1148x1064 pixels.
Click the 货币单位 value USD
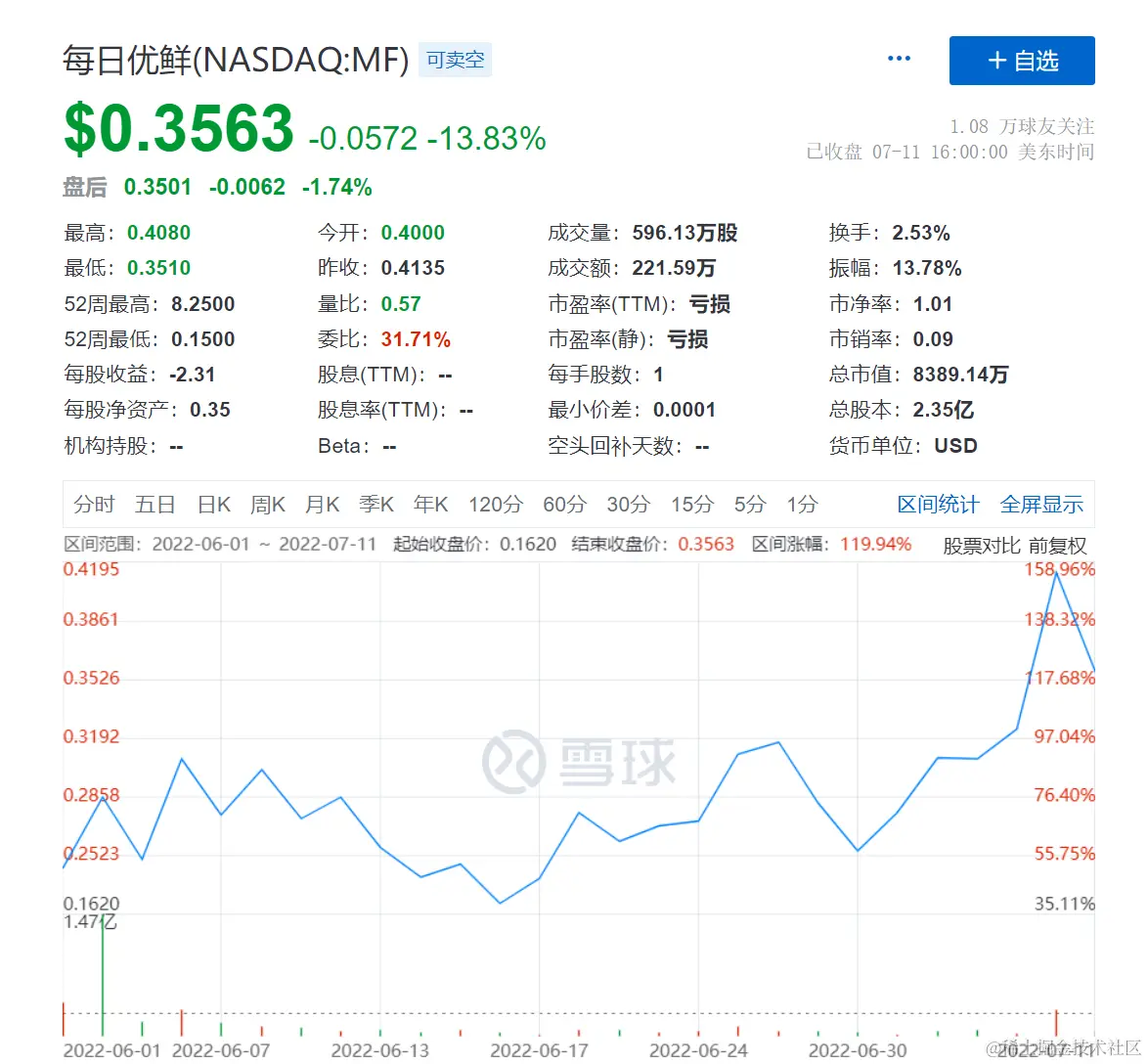tap(955, 445)
